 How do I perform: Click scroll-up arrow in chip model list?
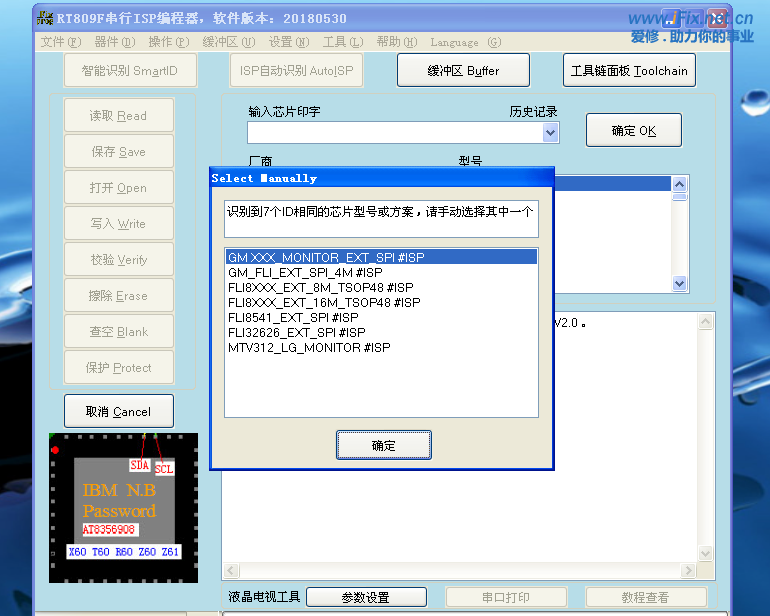tap(680, 184)
